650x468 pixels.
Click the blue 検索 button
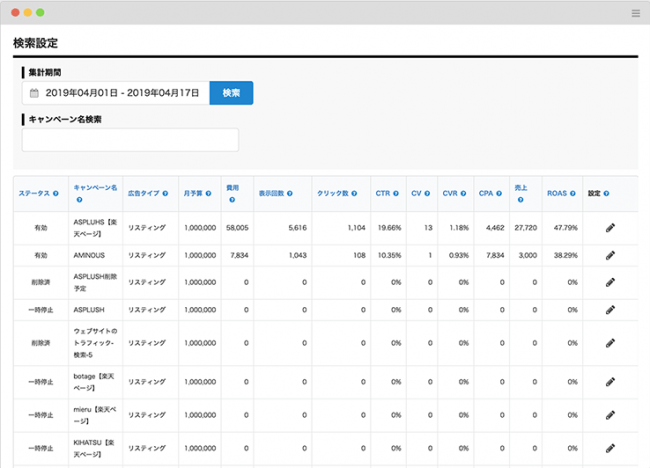click(231, 93)
